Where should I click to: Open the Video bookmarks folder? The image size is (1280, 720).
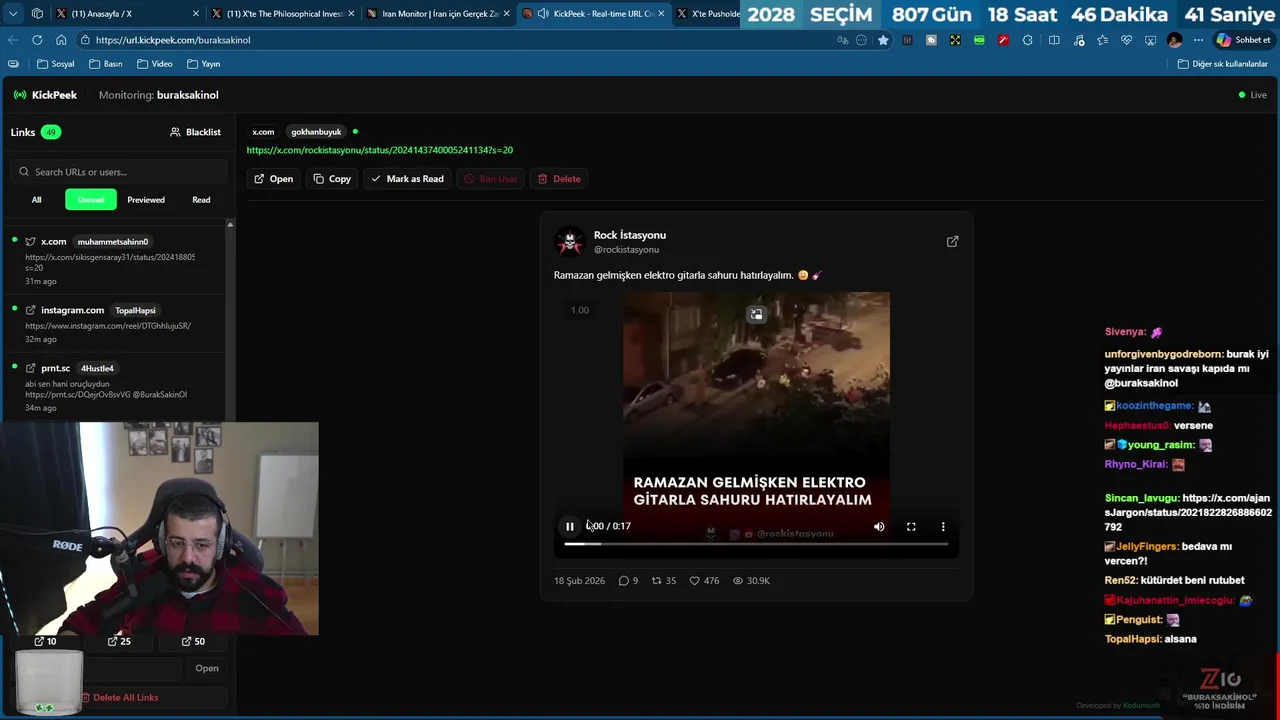click(x=154, y=64)
